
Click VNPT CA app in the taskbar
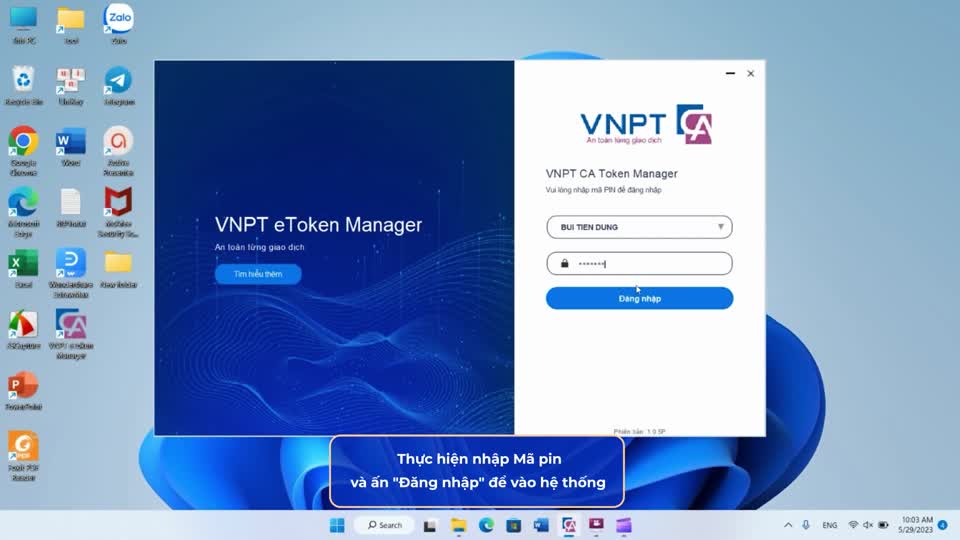pyautogui.click(x=569, y=525)
